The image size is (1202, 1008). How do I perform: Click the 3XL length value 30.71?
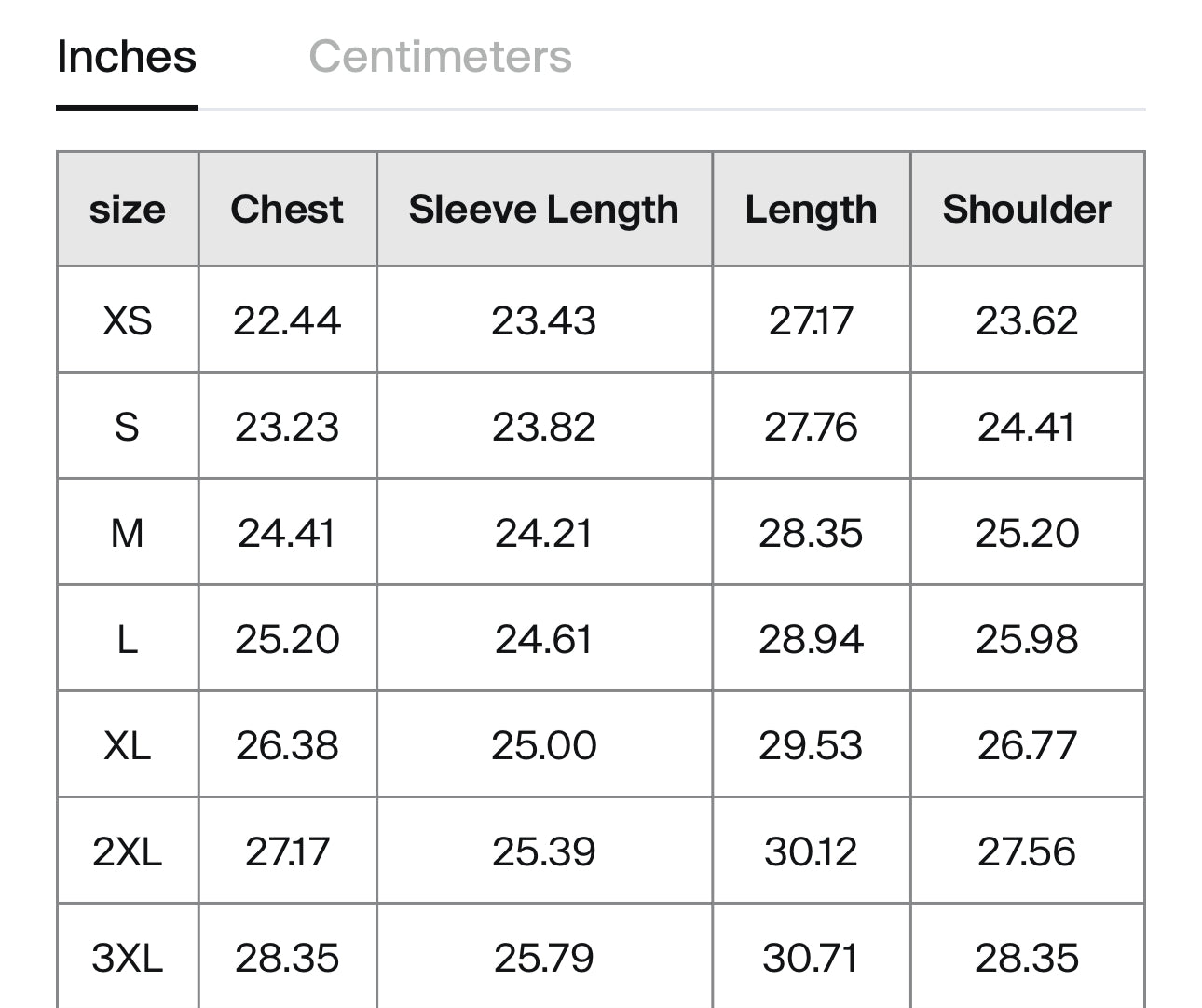(811, 958)
